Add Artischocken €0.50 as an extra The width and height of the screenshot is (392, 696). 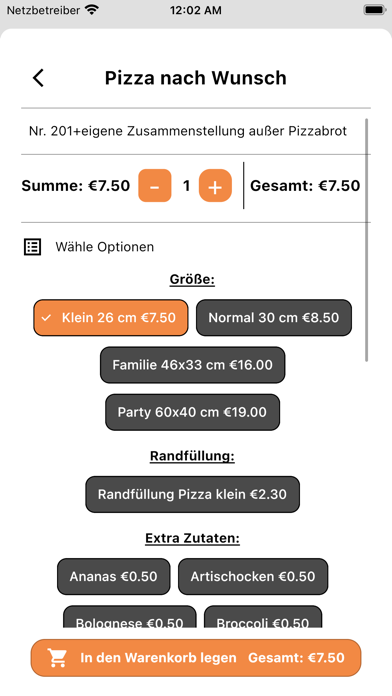253,576
